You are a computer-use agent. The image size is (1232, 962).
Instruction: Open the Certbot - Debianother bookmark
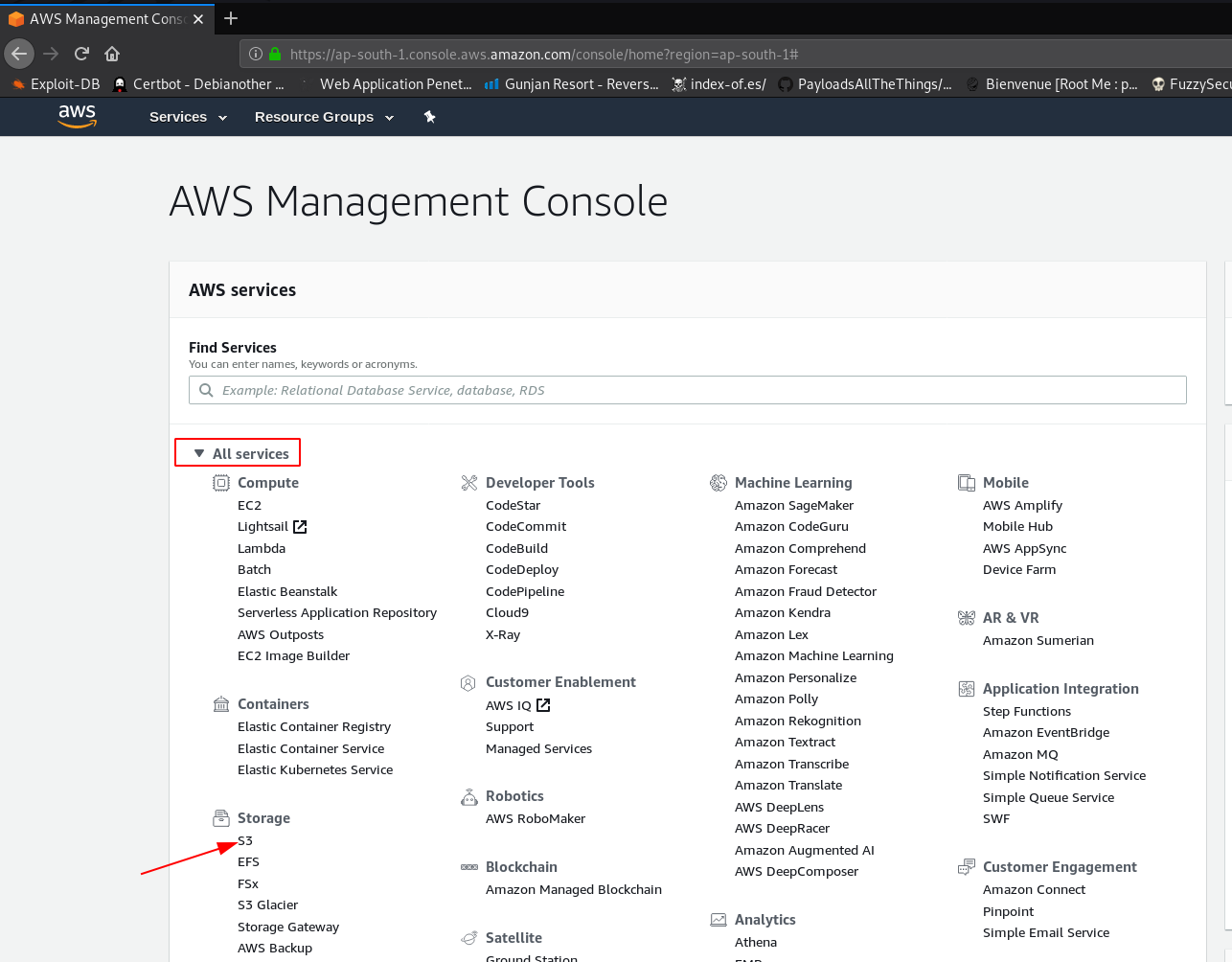[198, 84]
